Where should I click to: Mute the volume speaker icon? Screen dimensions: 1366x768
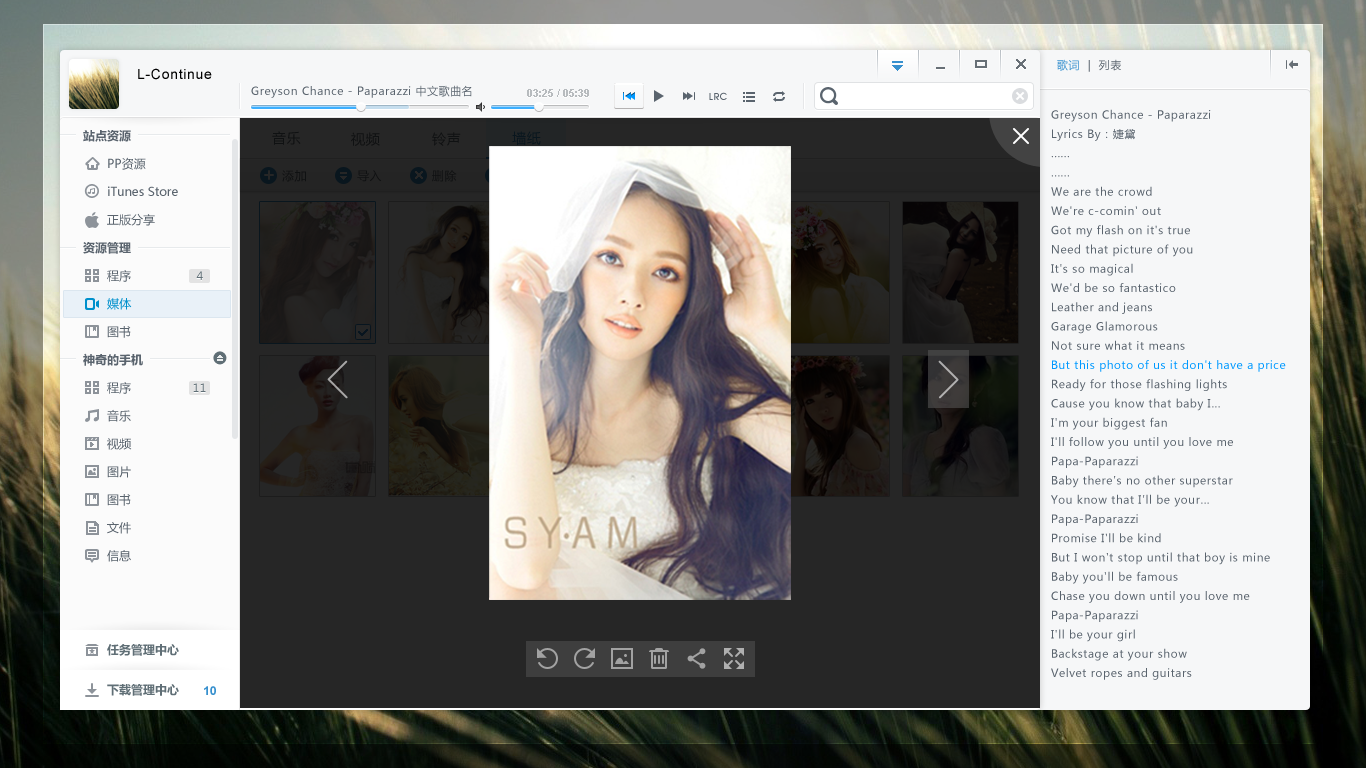click(x=480, y=107)
